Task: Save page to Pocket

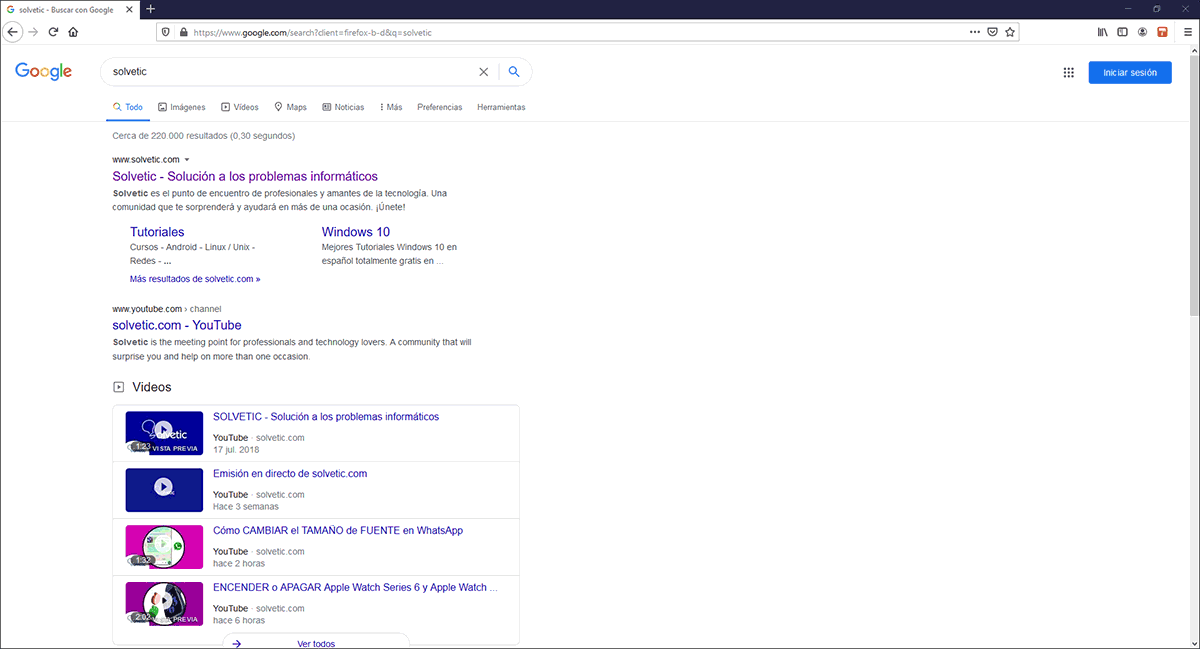Action: 992,32
